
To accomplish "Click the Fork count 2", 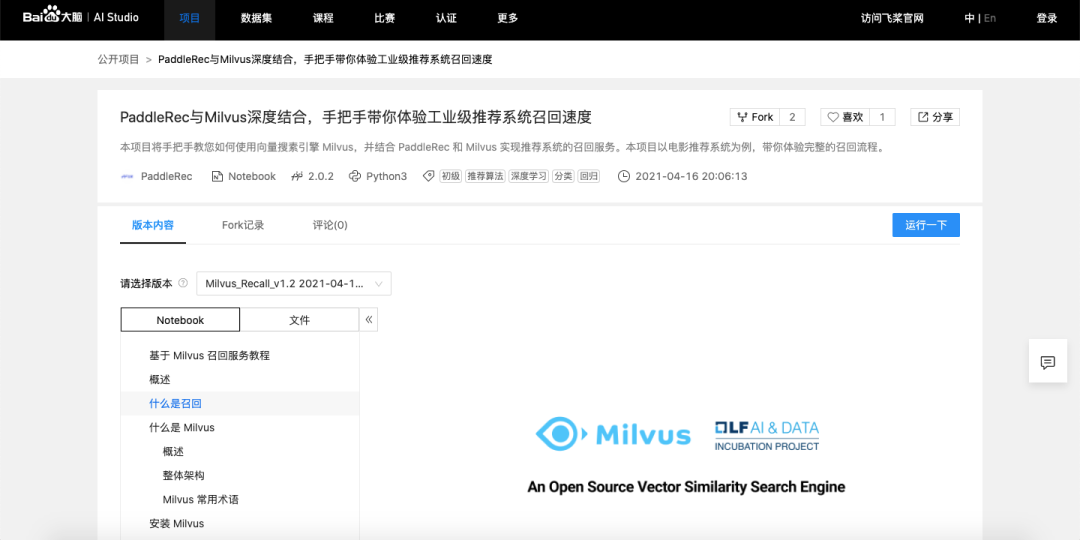I will click(792, 117).
